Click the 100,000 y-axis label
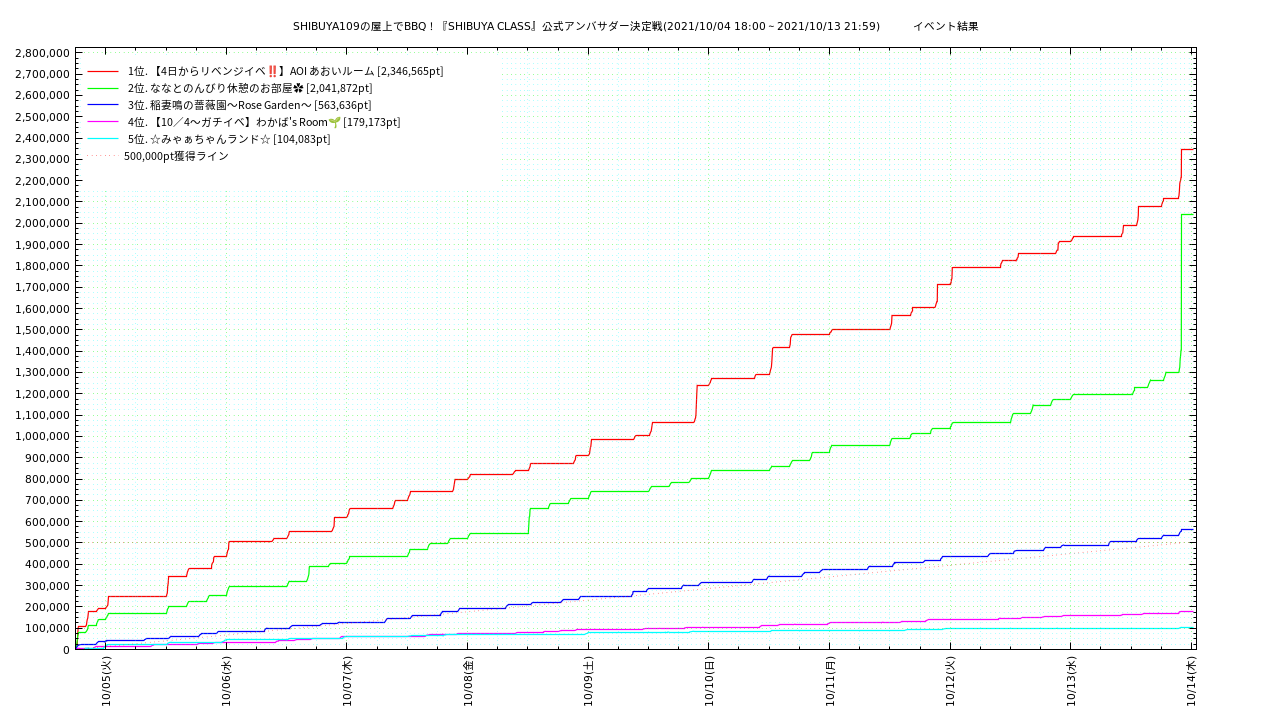Viewport: 1280px width, 720px height. [48, 628]
